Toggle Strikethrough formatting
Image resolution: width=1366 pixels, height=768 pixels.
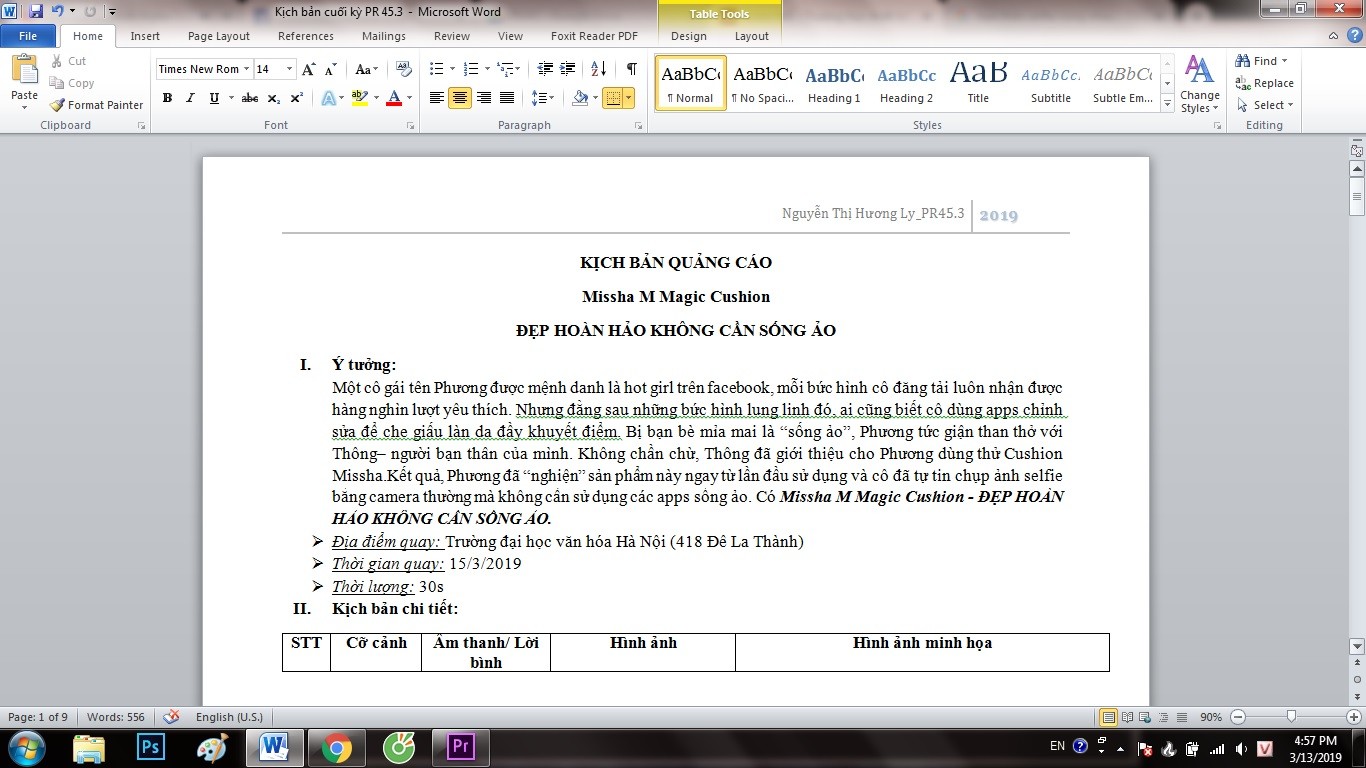point(250,98)
